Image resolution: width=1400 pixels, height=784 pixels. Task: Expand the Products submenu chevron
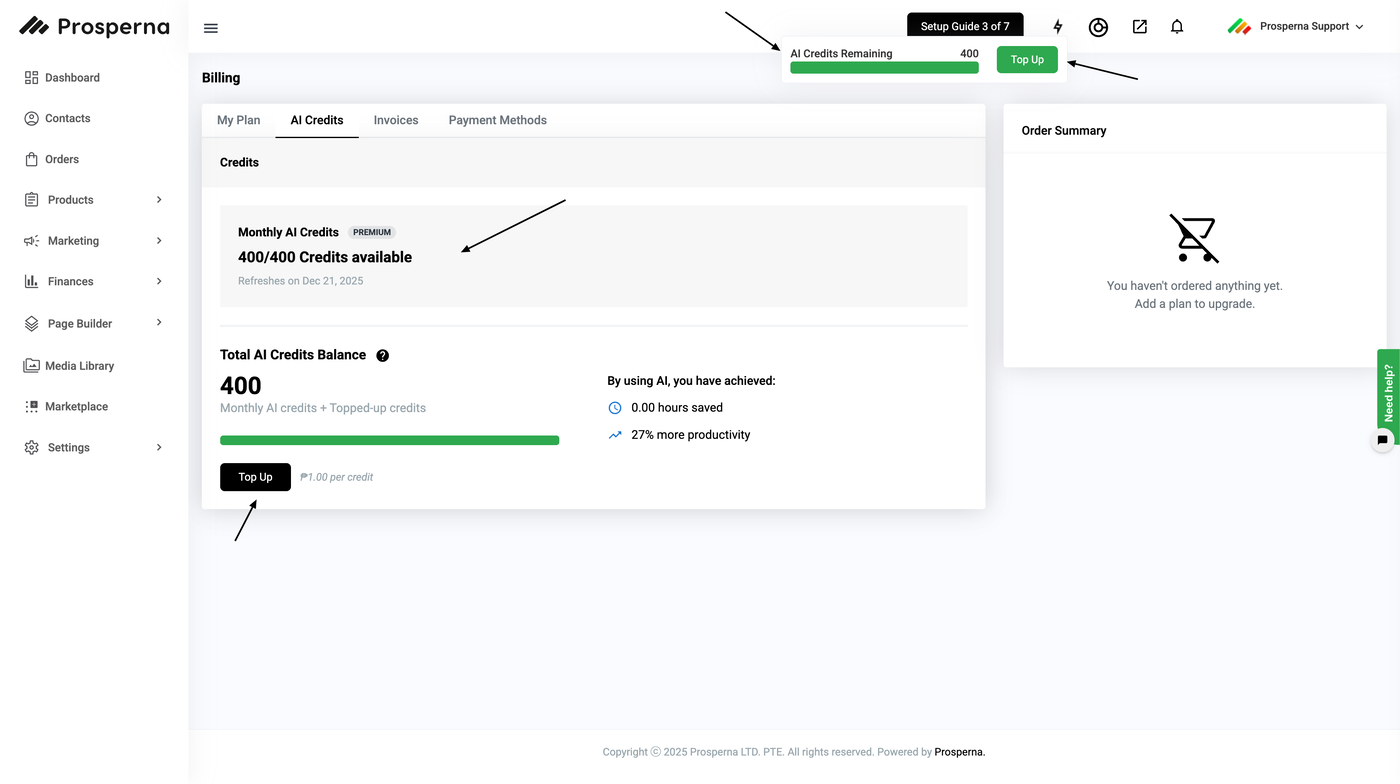pyautogui.click(x=159, y=200)
